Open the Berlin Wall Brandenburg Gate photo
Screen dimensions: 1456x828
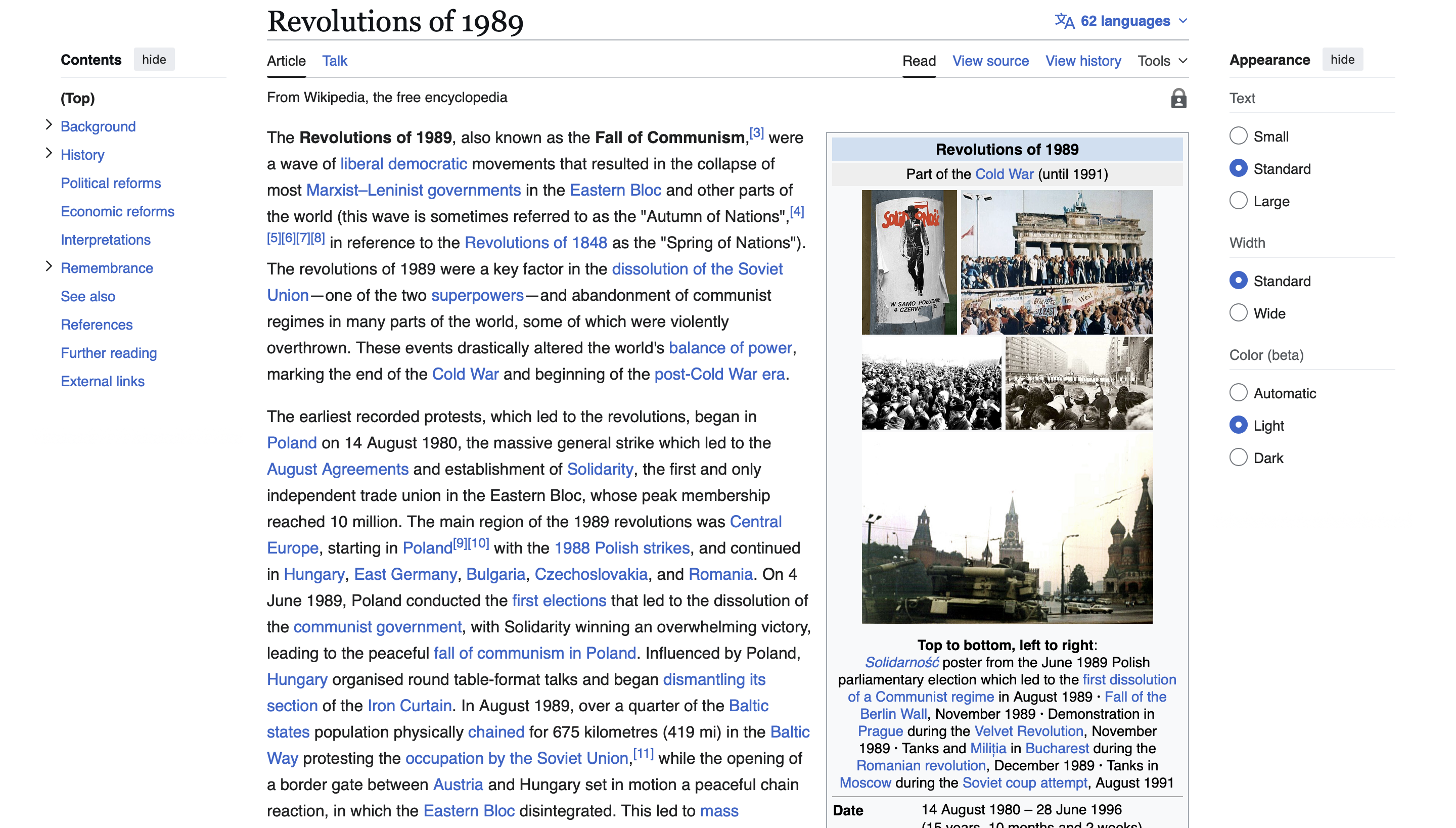click(x=1056, y=262)
